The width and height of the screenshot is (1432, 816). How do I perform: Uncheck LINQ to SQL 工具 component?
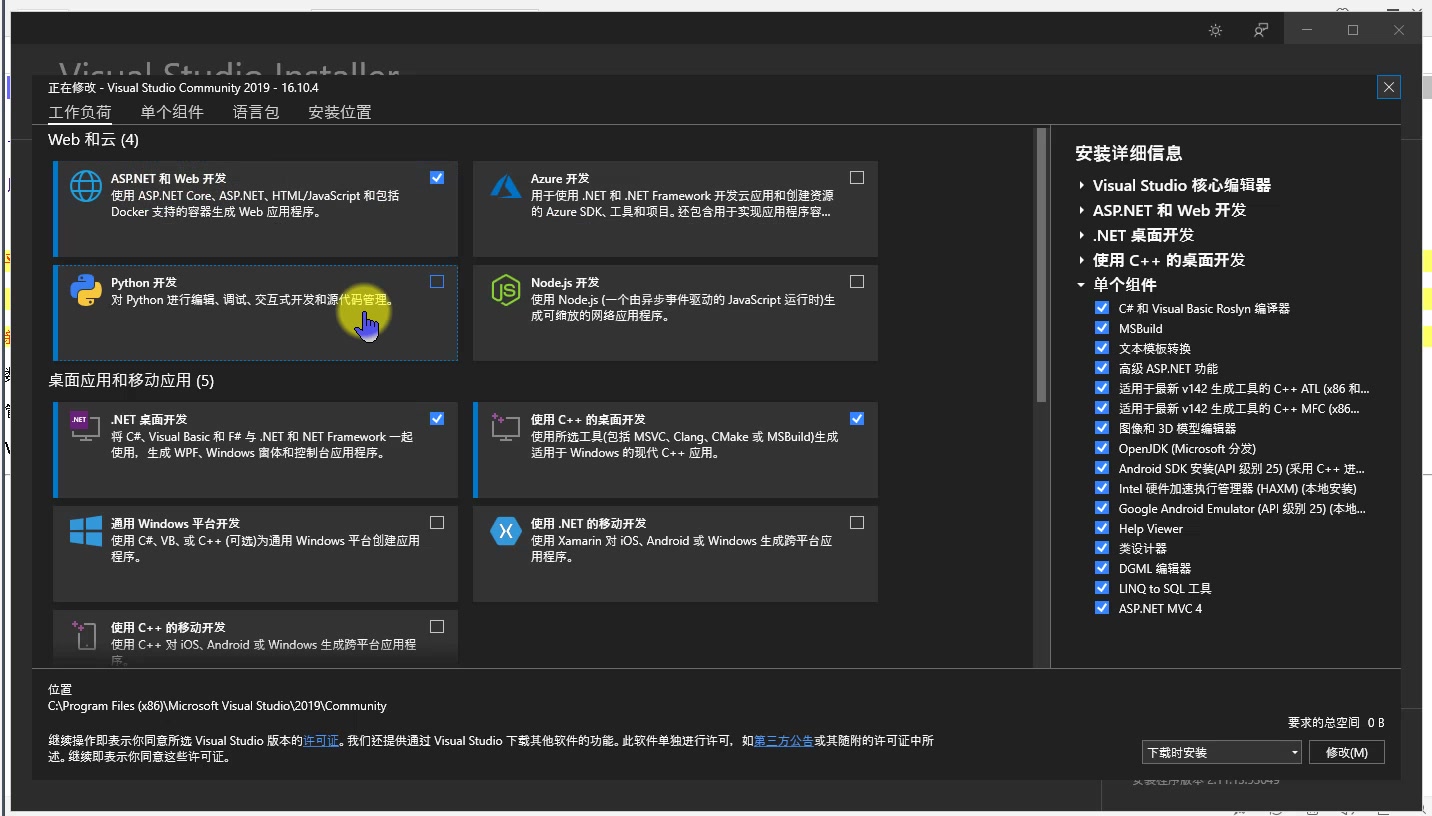[x=1102, y=588]
